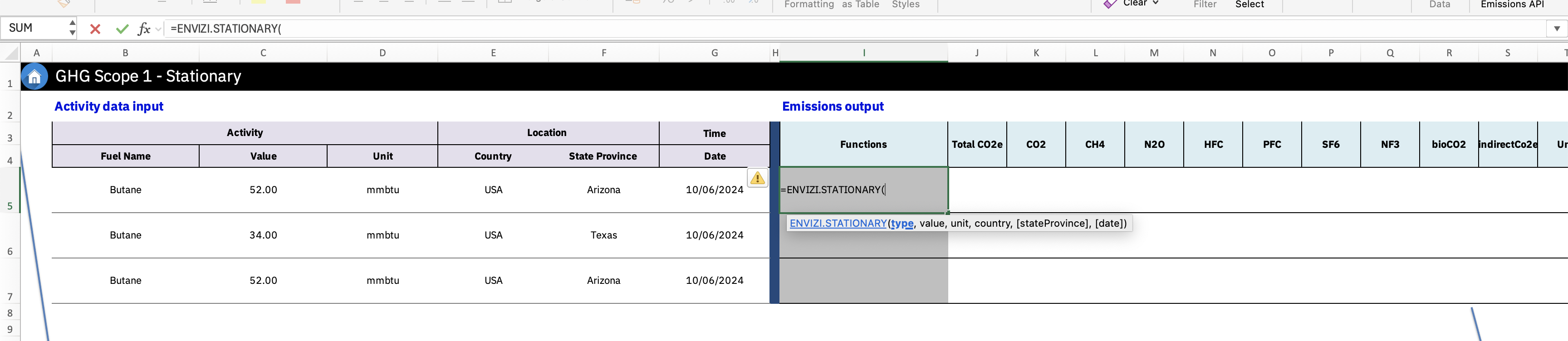
Task: Open the Insert Function fx dialog
Action: [144, 29]
